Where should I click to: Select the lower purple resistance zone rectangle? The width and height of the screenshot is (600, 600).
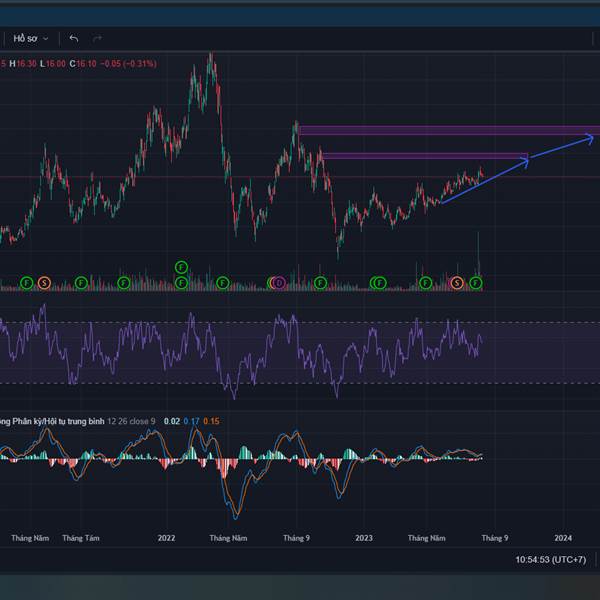click(422, 155)
